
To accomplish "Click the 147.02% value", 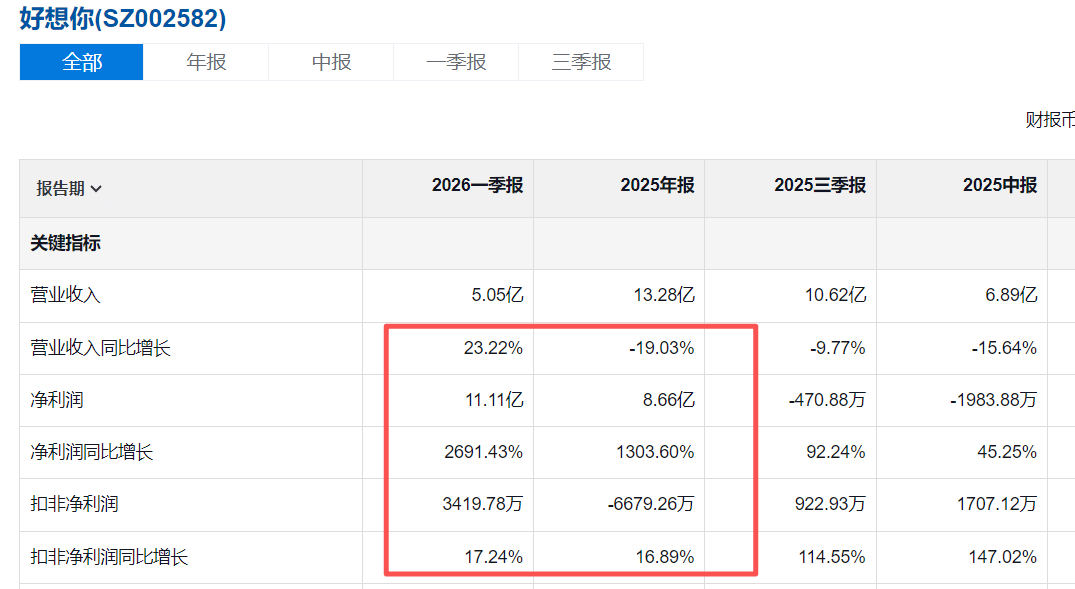I will (x=1002, y=557).
